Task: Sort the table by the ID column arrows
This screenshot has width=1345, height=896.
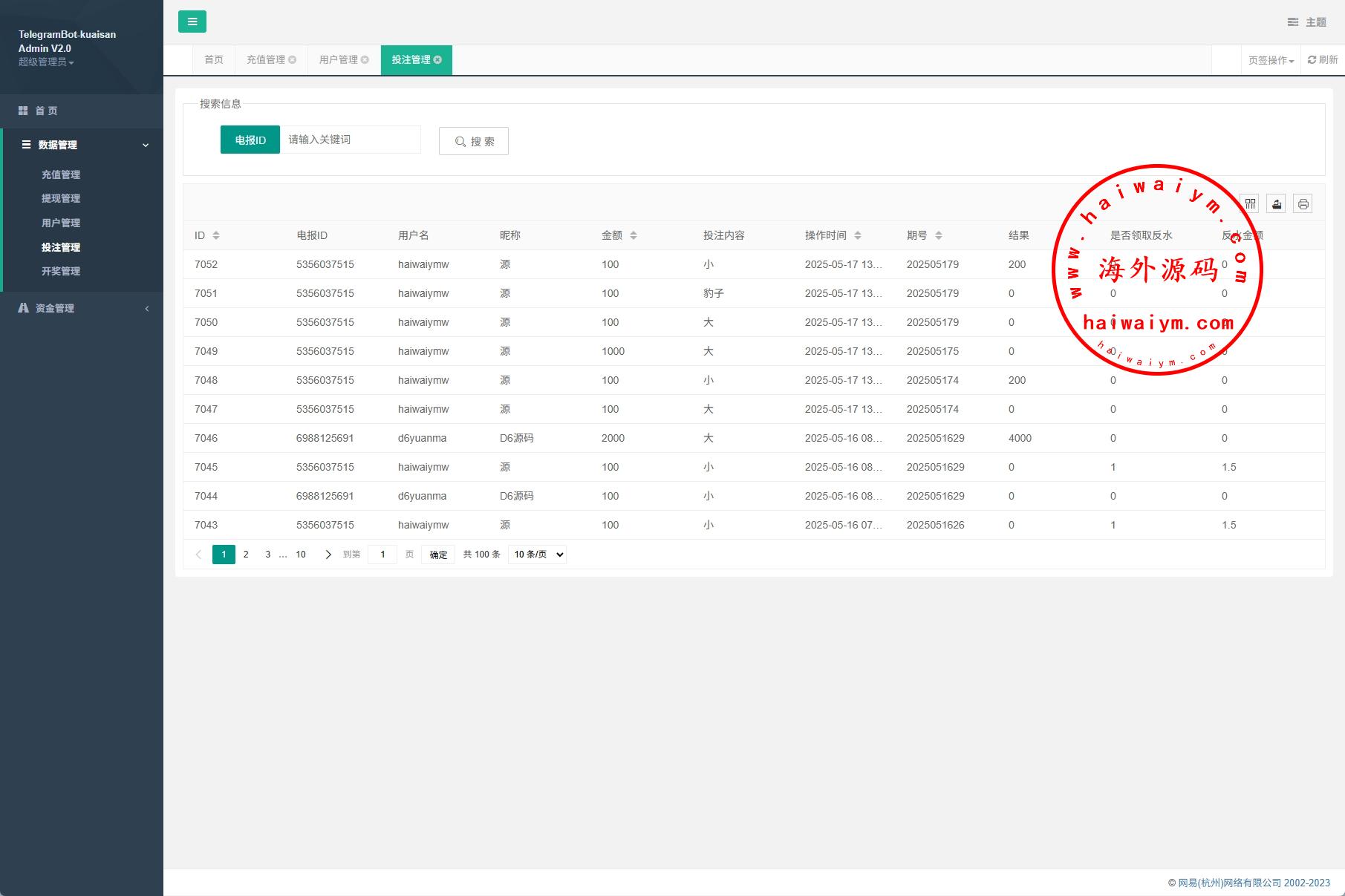Action: point(216,235)
